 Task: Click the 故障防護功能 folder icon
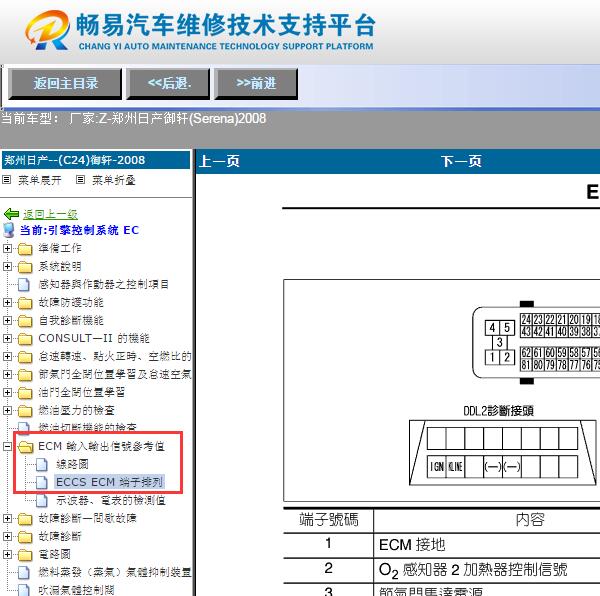[25, 303]
